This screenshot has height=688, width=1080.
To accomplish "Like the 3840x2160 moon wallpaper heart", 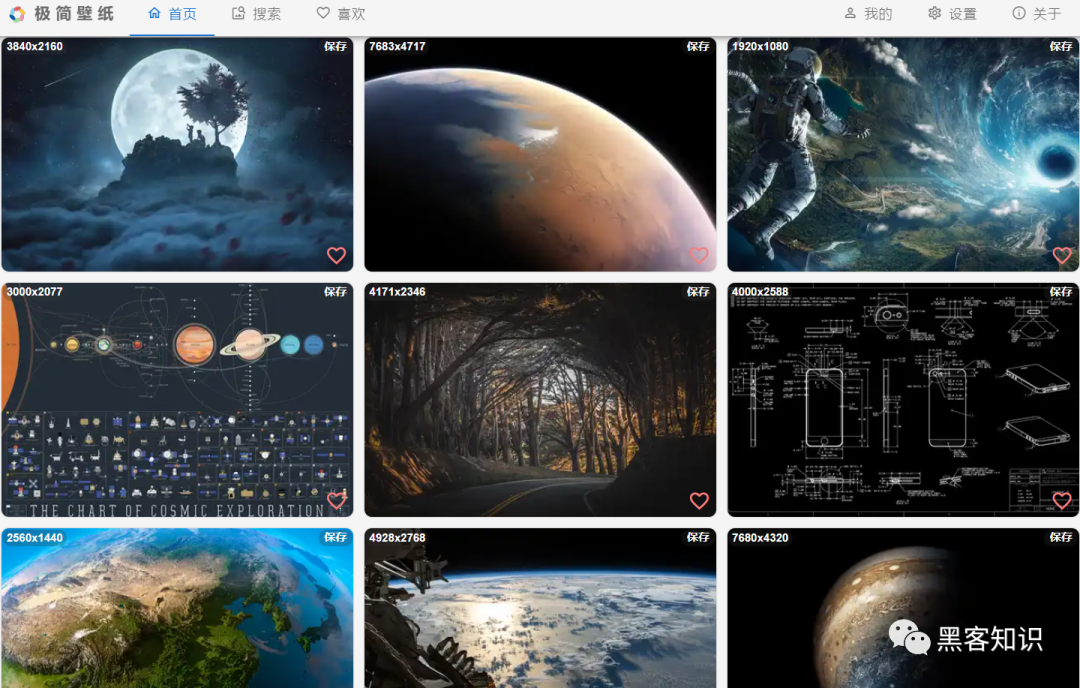I will tap(336, 256).
